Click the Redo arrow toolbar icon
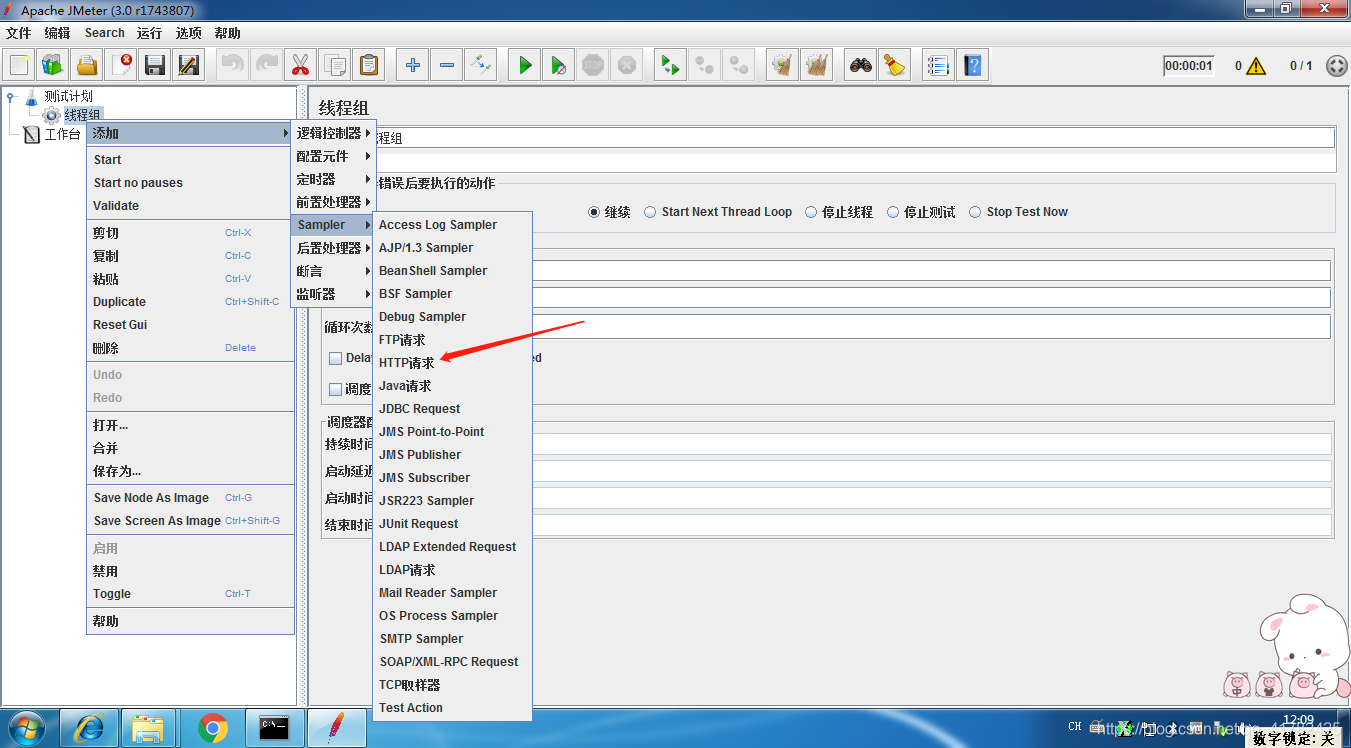 pos(267,66)
